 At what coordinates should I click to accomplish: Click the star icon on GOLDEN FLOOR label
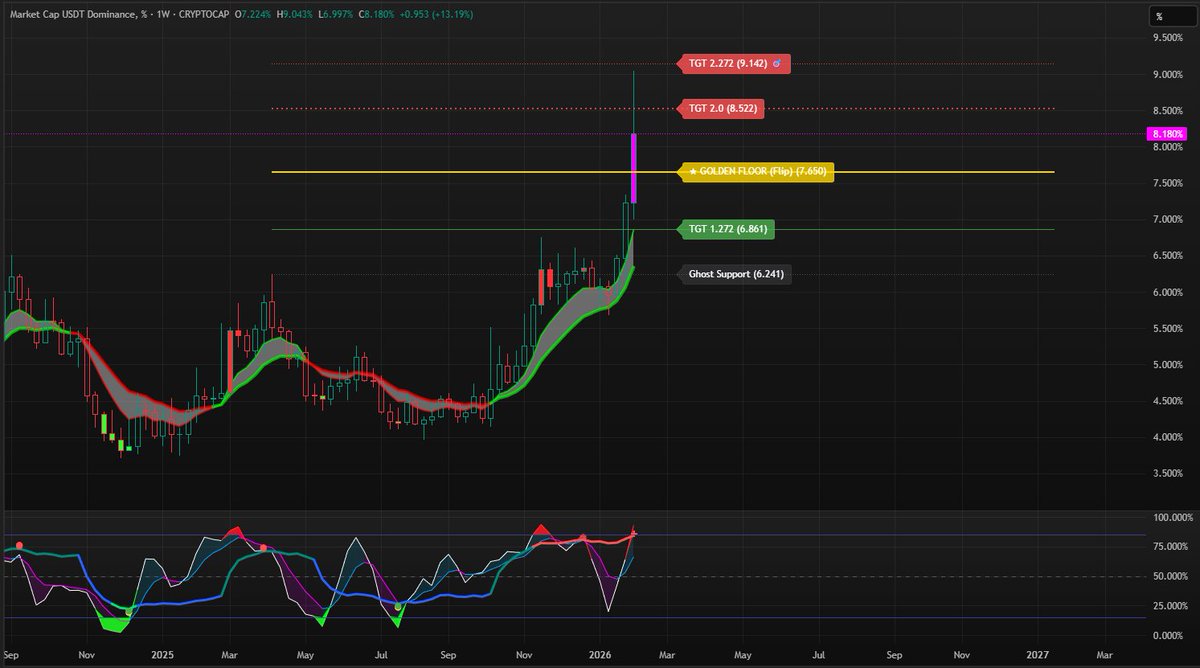693,172
